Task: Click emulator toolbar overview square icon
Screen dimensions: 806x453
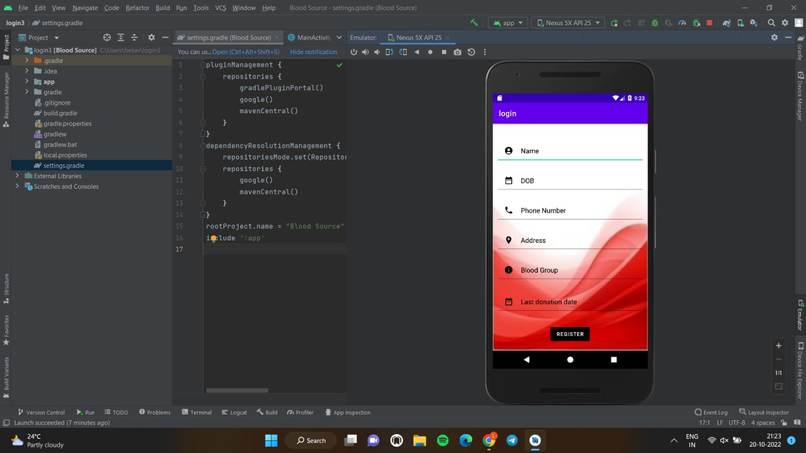Action: point(444,52)
